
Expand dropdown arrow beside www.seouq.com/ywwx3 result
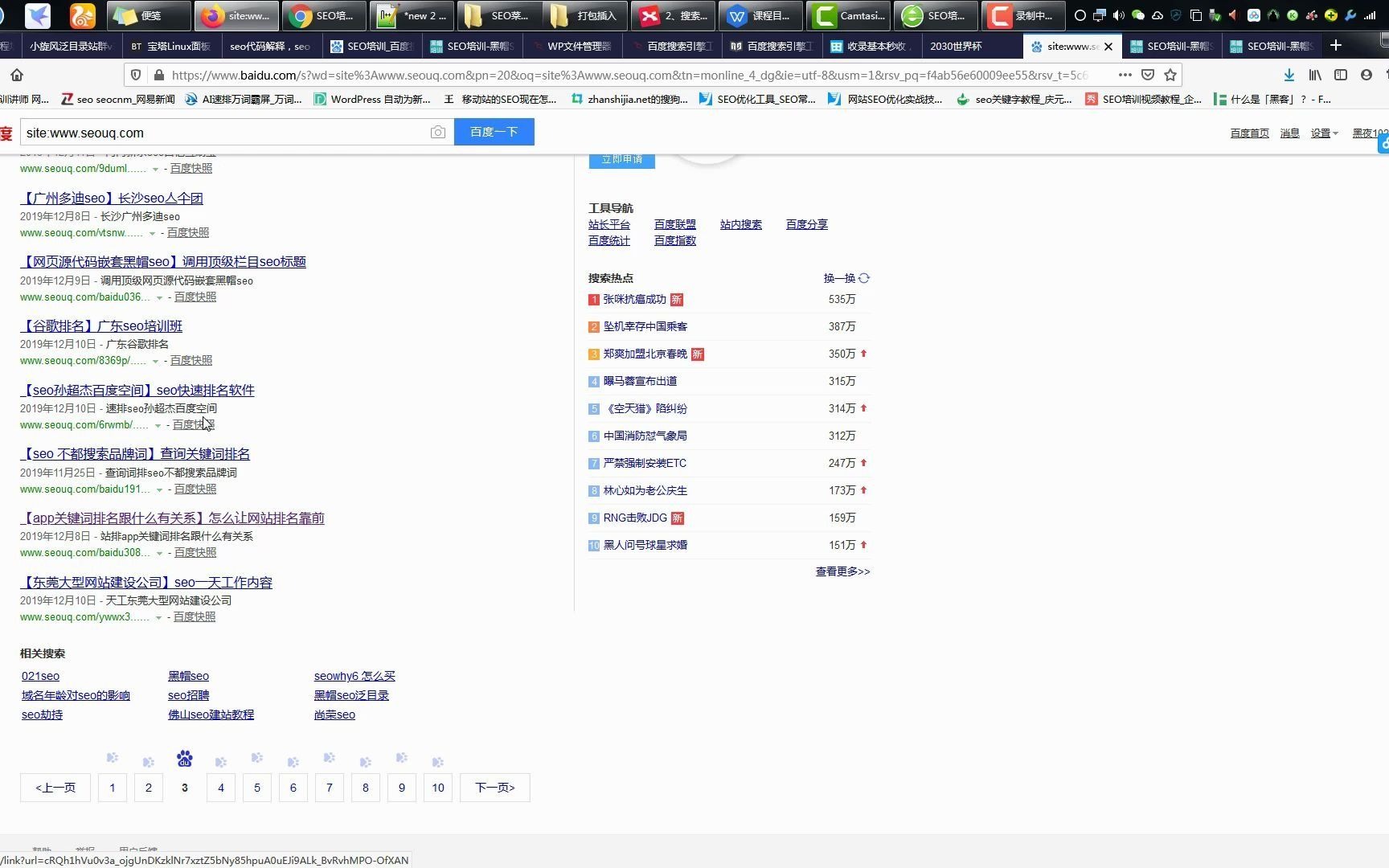point(158,617)
